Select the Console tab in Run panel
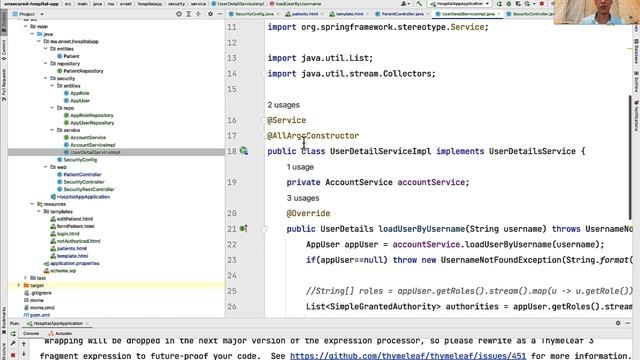 click(31, 333)
